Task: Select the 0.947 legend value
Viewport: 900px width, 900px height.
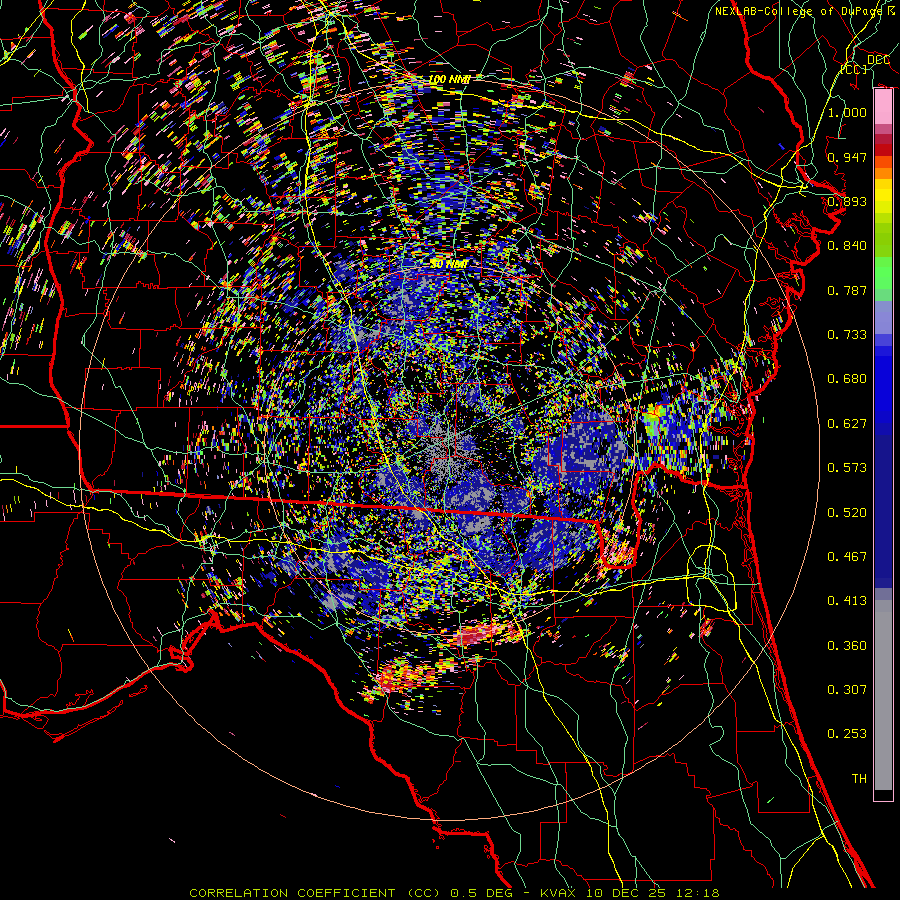Action: tap(847, 157)
